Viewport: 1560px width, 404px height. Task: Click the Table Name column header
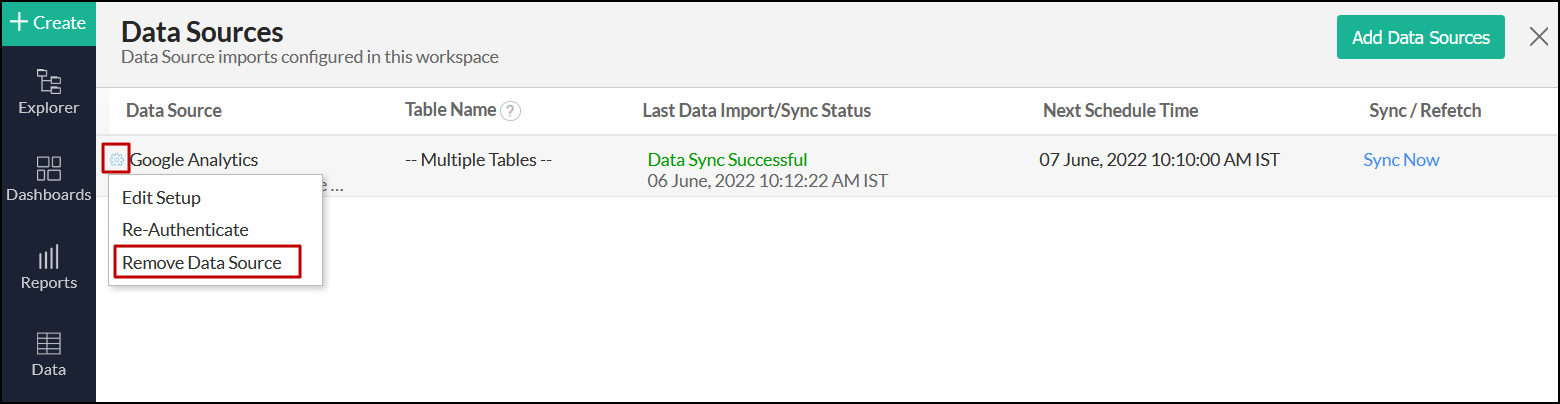(450, 110)
